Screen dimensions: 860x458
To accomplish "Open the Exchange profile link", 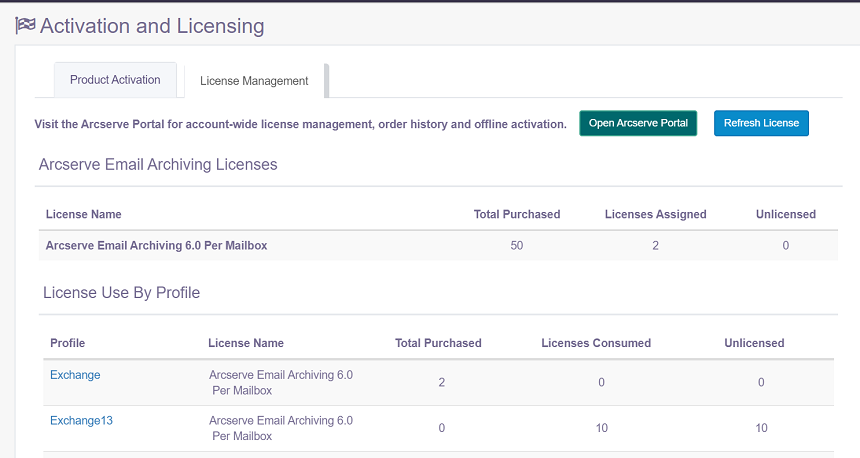I will [x=75, y=375].
